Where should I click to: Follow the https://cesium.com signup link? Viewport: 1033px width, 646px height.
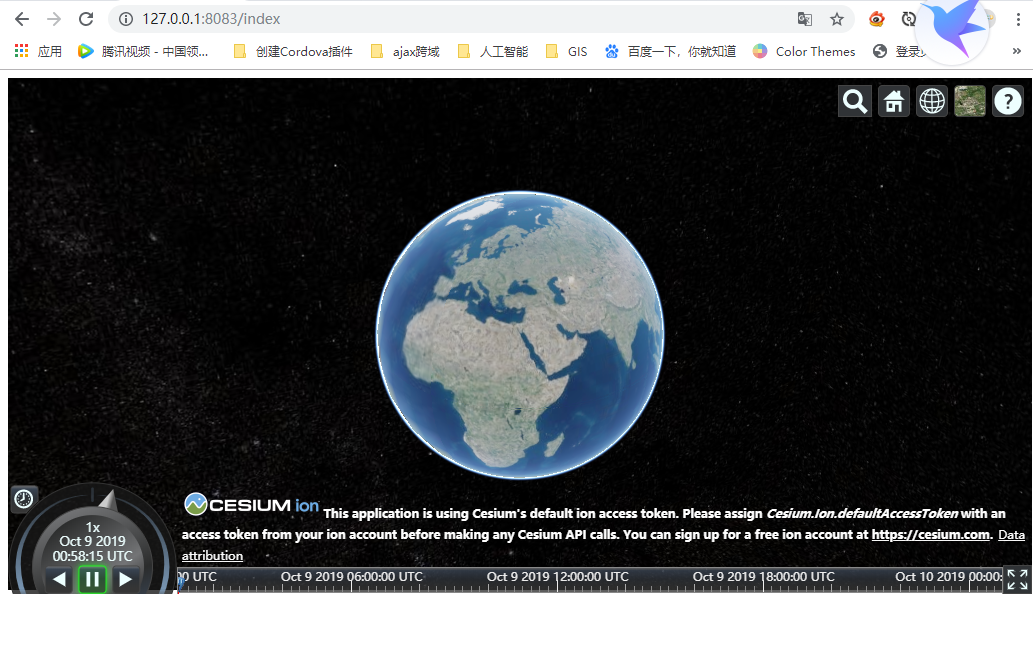click(930, 534)
